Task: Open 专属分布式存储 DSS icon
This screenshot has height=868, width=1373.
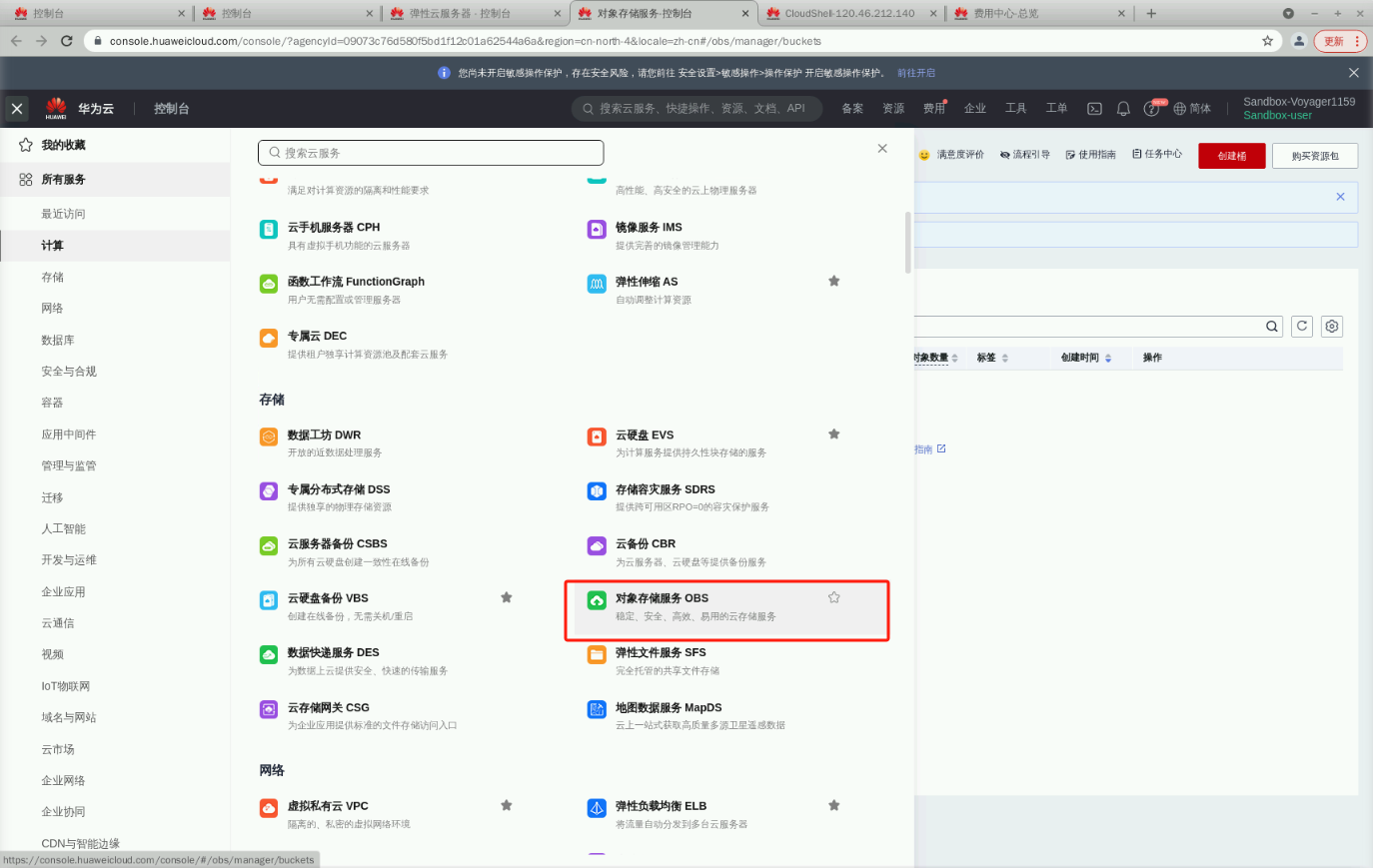Action: click(269, 491)
